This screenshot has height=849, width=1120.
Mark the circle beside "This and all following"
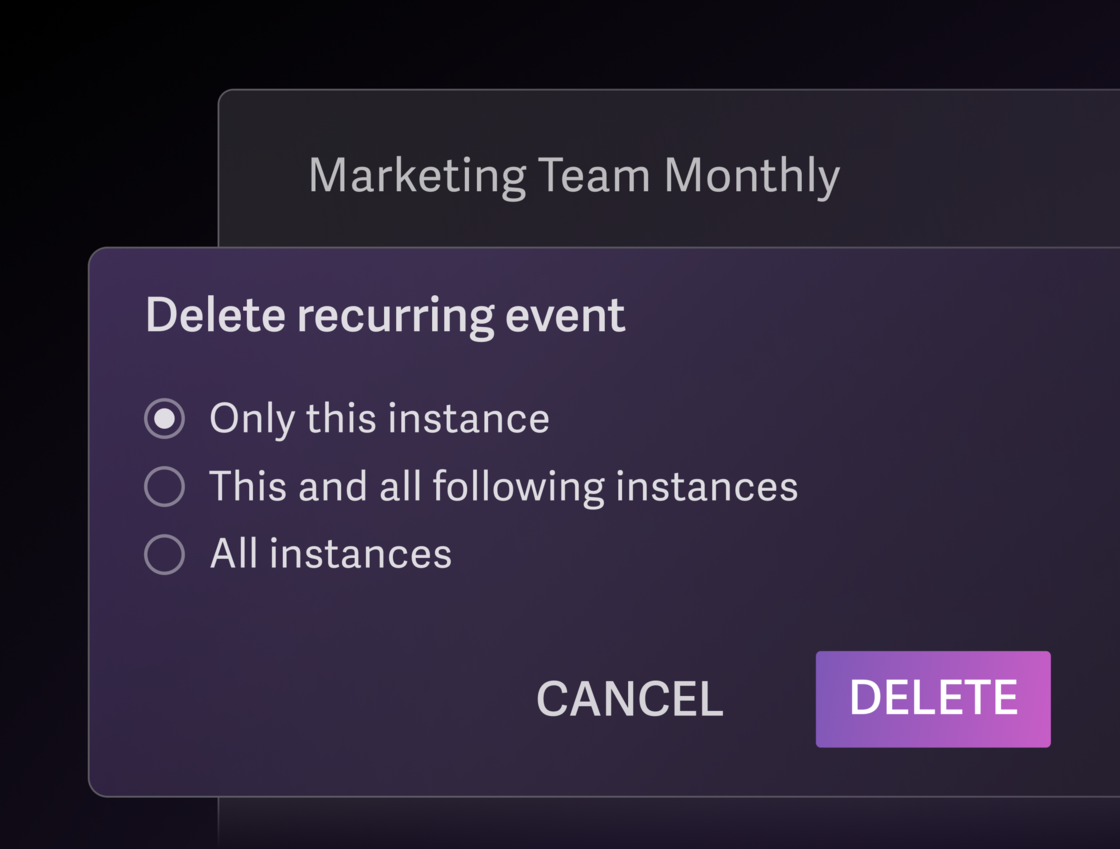[165, 487]
